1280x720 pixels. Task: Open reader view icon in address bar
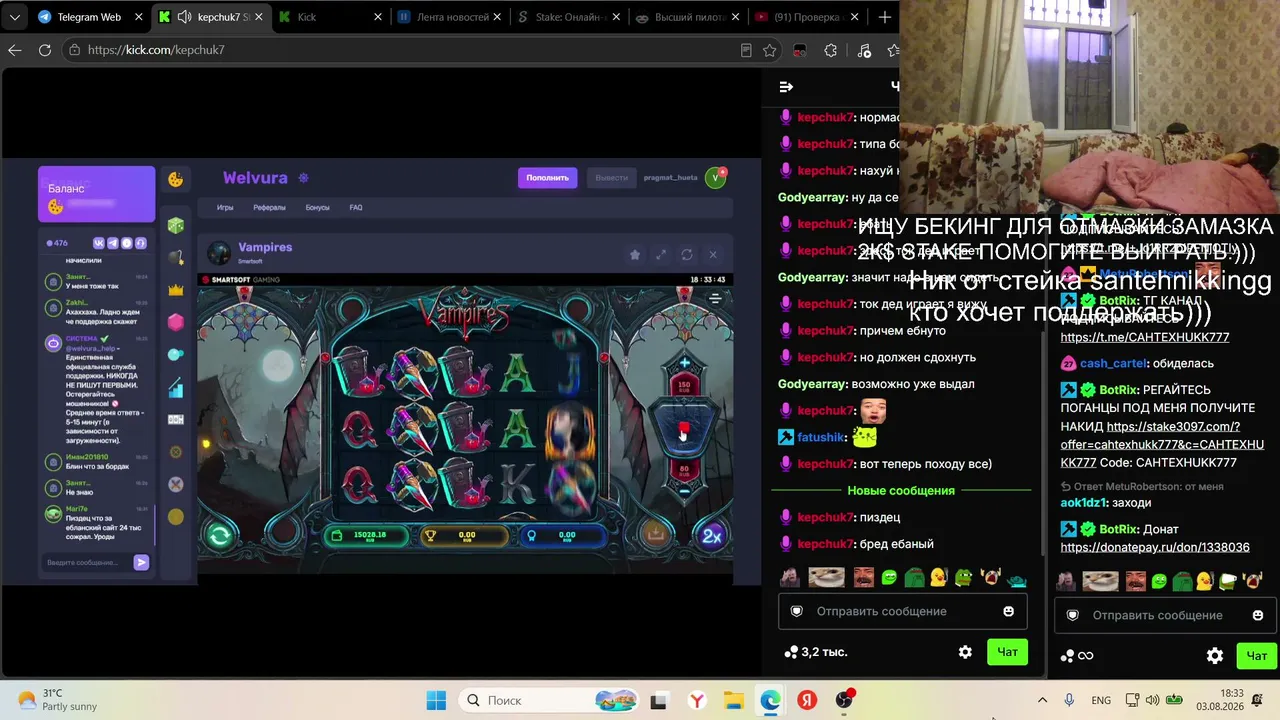point(746,50)
